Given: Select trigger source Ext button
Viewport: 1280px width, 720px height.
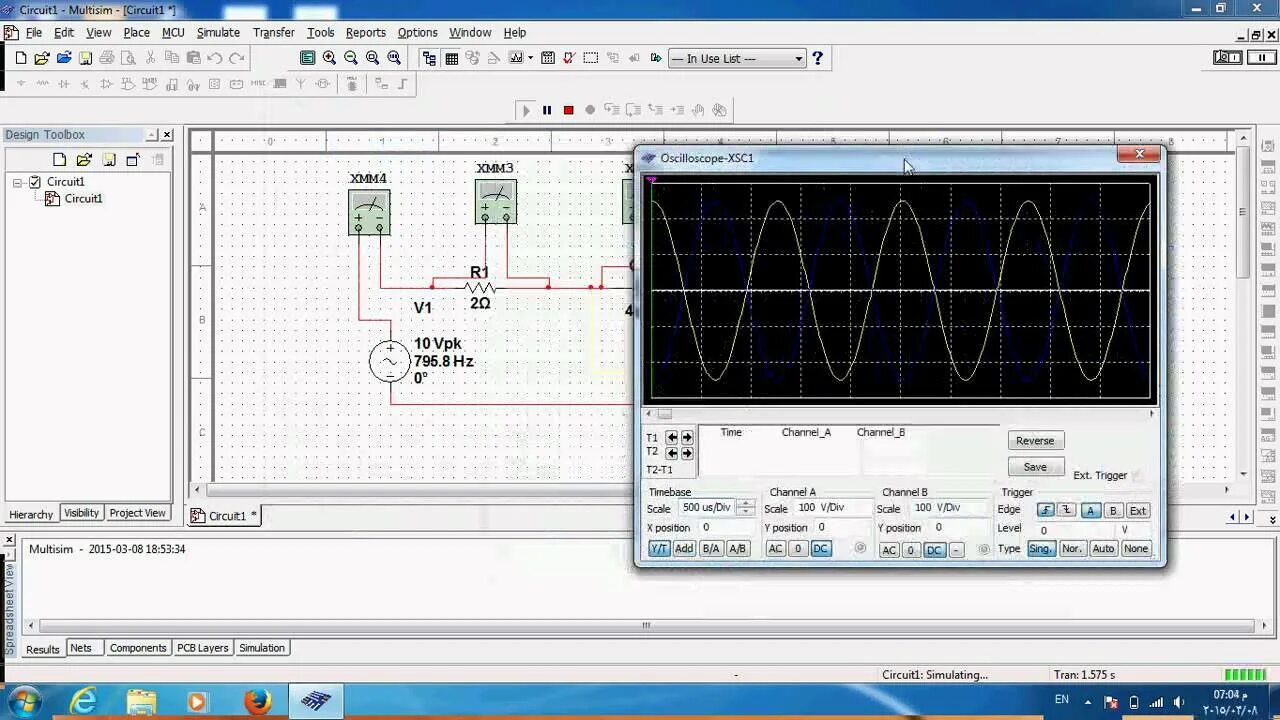Looking at the screenshot, I should click(x=1137, y=511).
